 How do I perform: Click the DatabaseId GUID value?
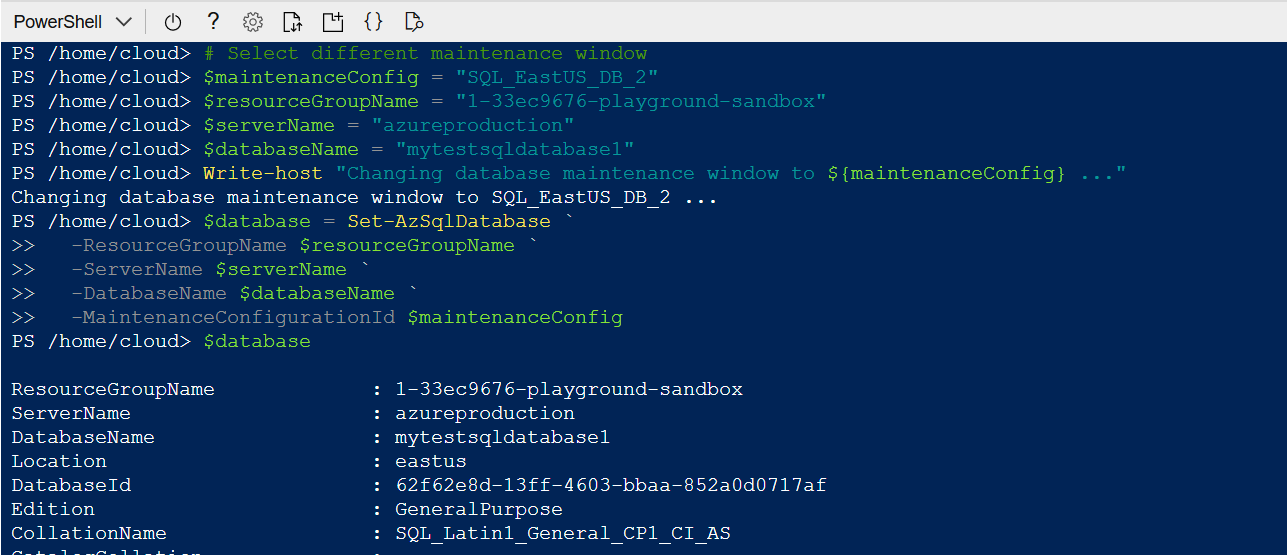[610, 485]
